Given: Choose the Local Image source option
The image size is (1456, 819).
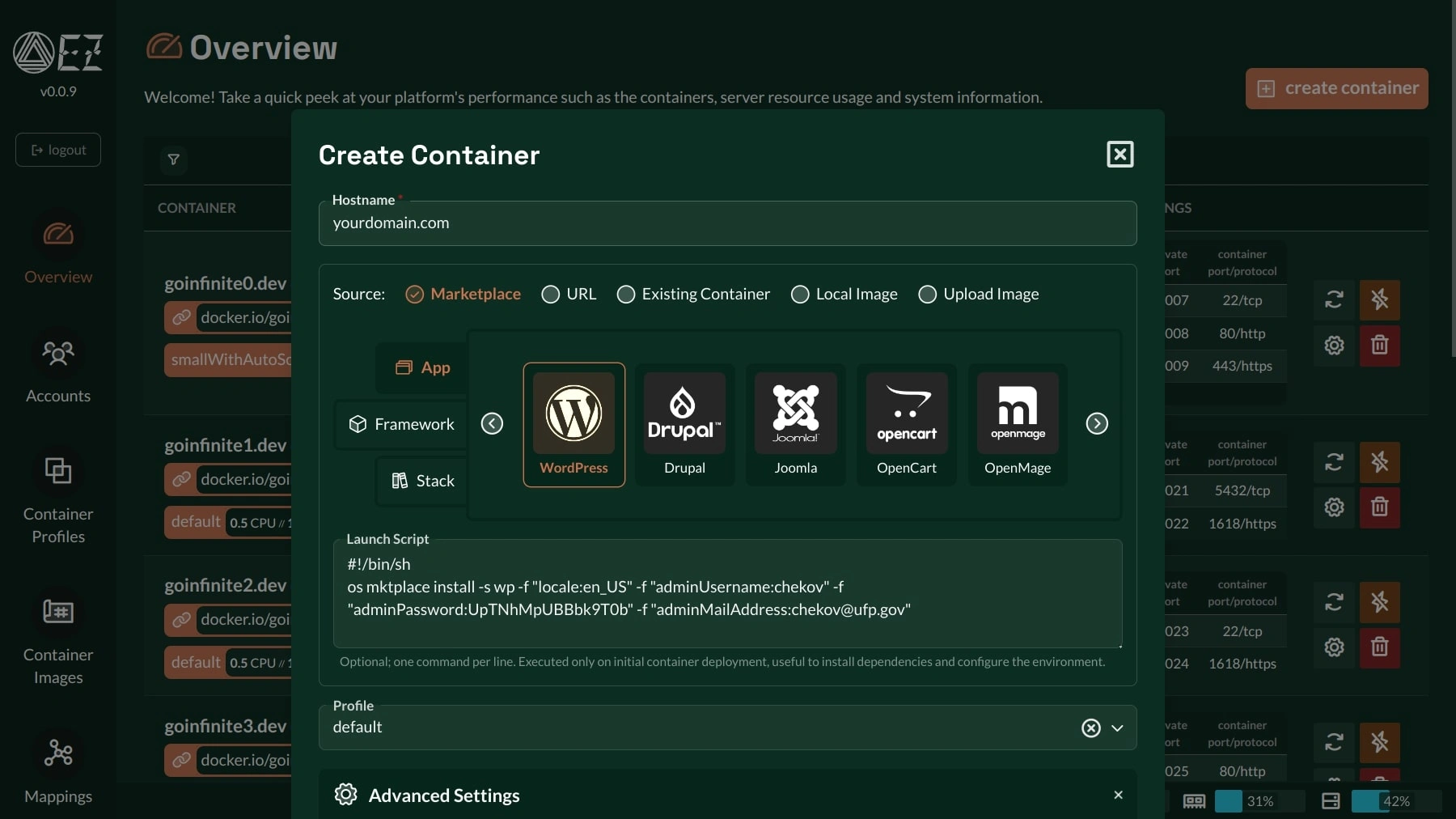Looking at the screenshot, I should coord(800,295).
